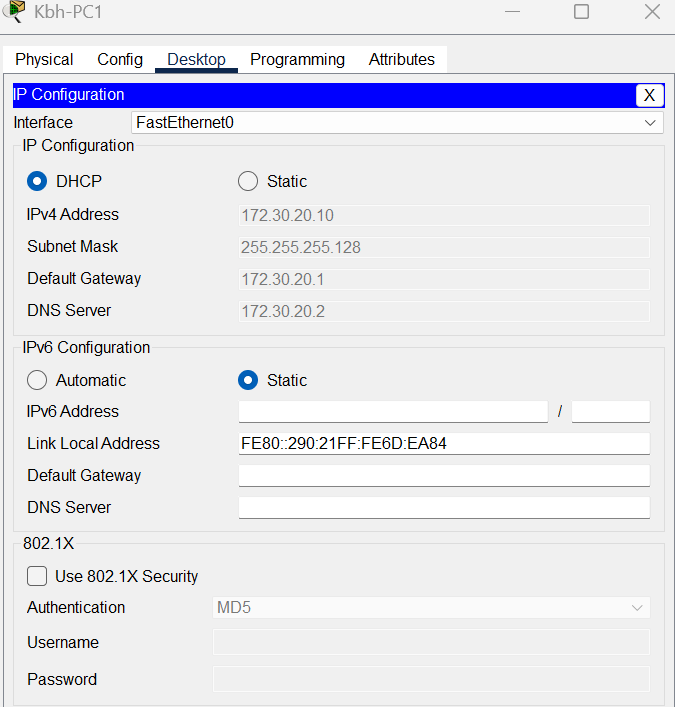Viewport: 675px width, 707px height.
Task: Click the 802.1X Username field
Action: point(431,642)
